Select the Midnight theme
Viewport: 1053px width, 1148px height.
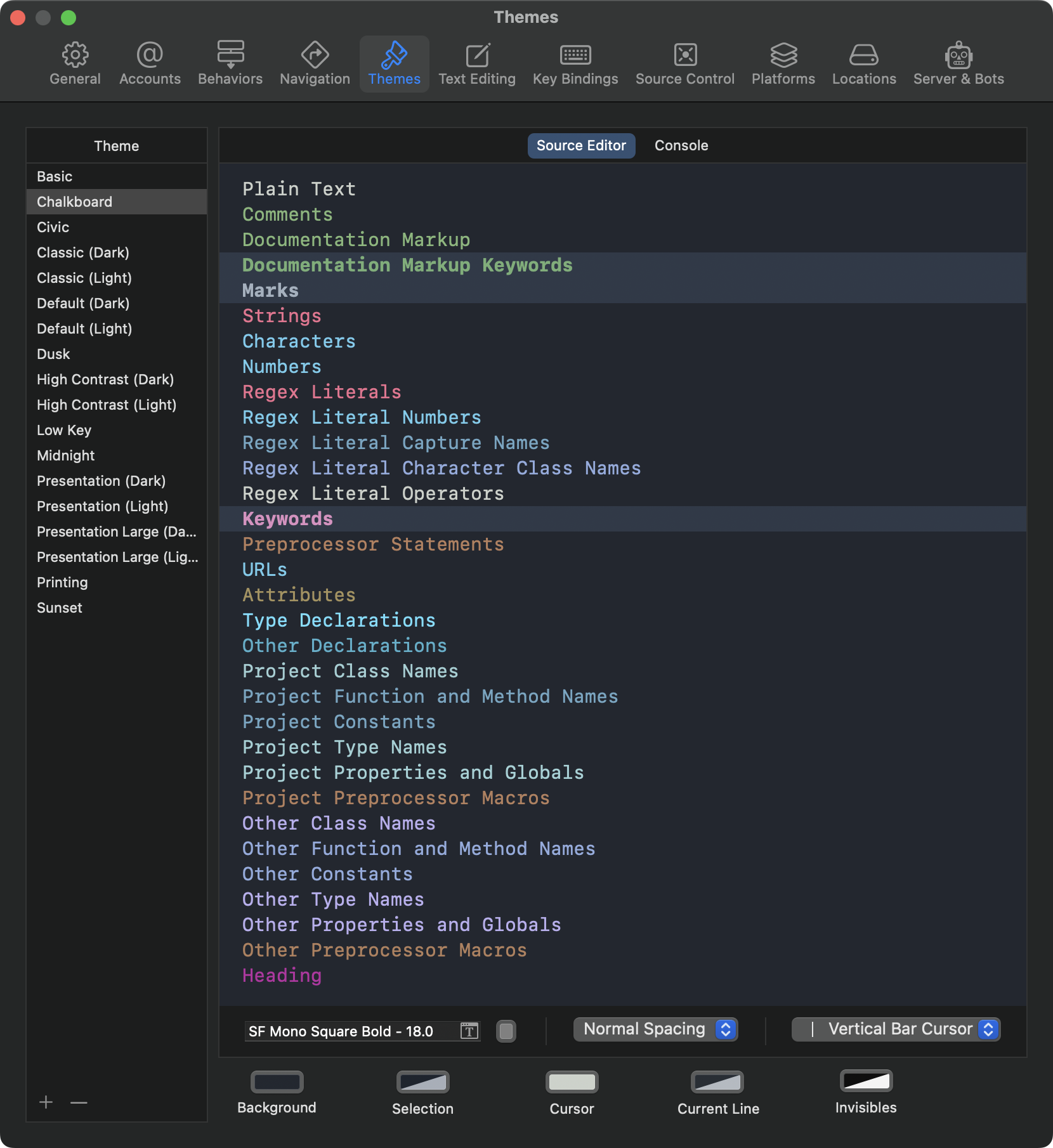pyautogui.click(x=117, y=455)
